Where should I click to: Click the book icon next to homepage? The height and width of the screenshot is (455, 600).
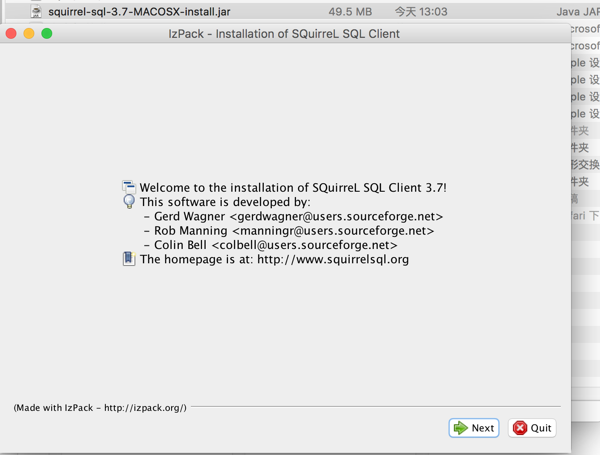click(128, 259)
